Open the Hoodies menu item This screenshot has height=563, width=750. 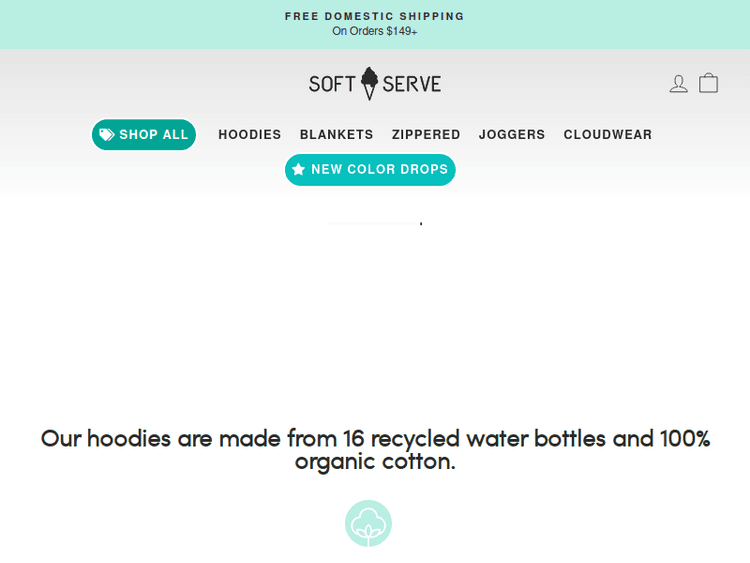250,135
